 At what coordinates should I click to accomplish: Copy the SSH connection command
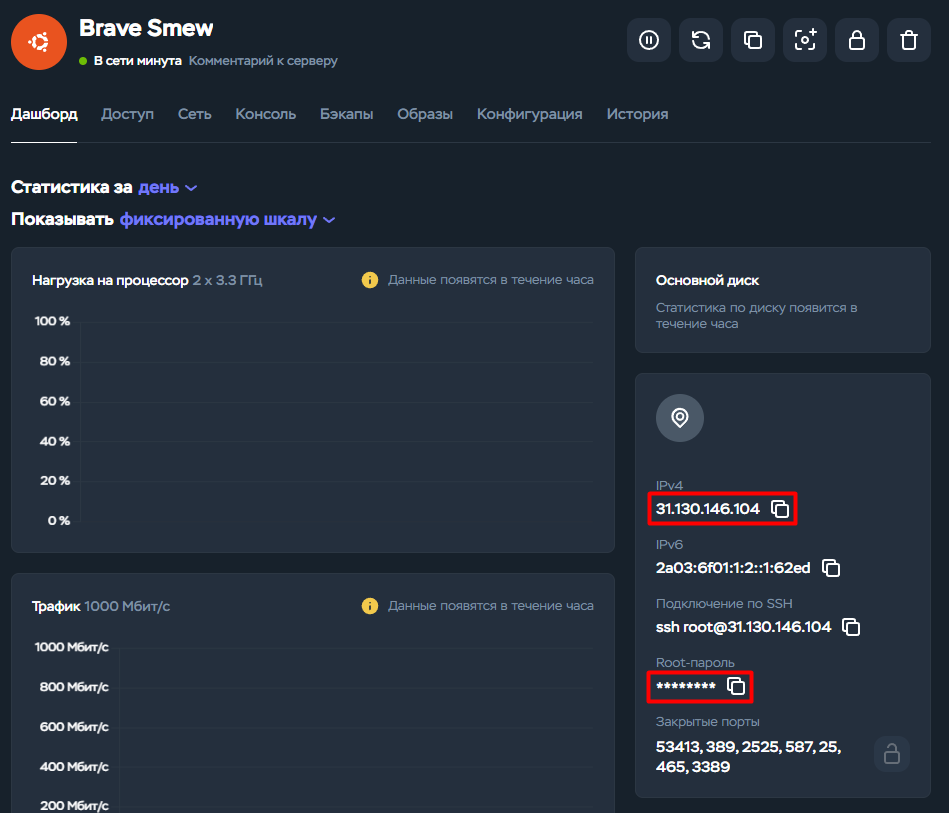click(851, 627)
